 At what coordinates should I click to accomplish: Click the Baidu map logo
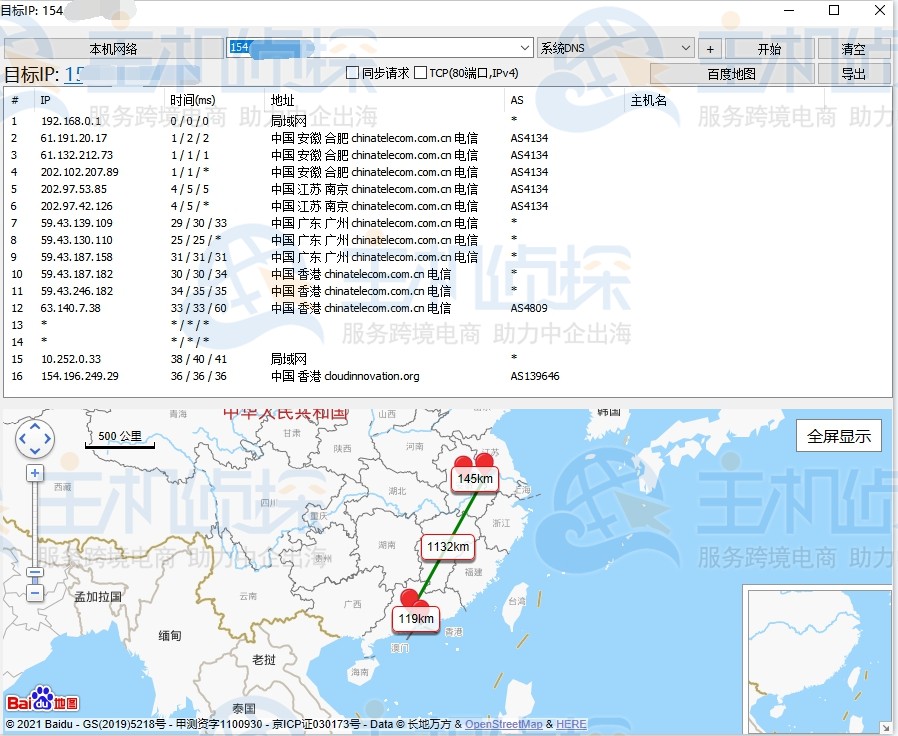[x=42, y=699]
